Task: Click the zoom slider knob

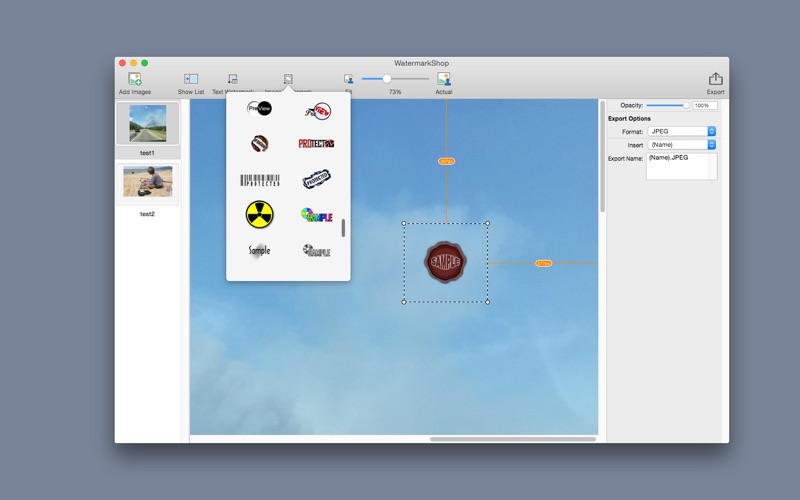Action: [387, 79]
